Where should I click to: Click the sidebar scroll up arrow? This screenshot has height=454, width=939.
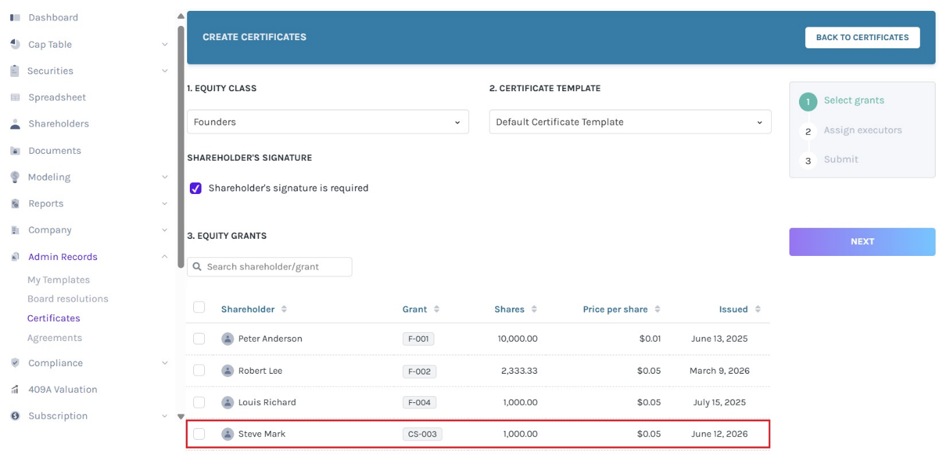pos(181,16)
